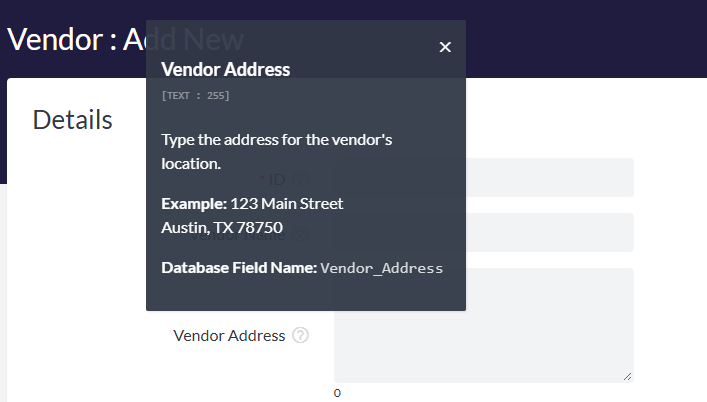This screenshot has height=402, width=707.
Task: Close the Vendor Address help popup
Action: pos(445,47)
